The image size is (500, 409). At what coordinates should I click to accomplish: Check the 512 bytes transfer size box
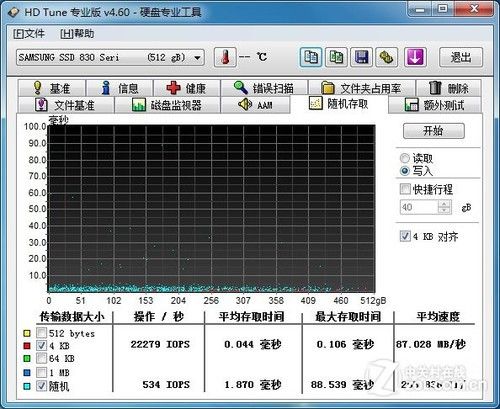[x=41, y=333]
